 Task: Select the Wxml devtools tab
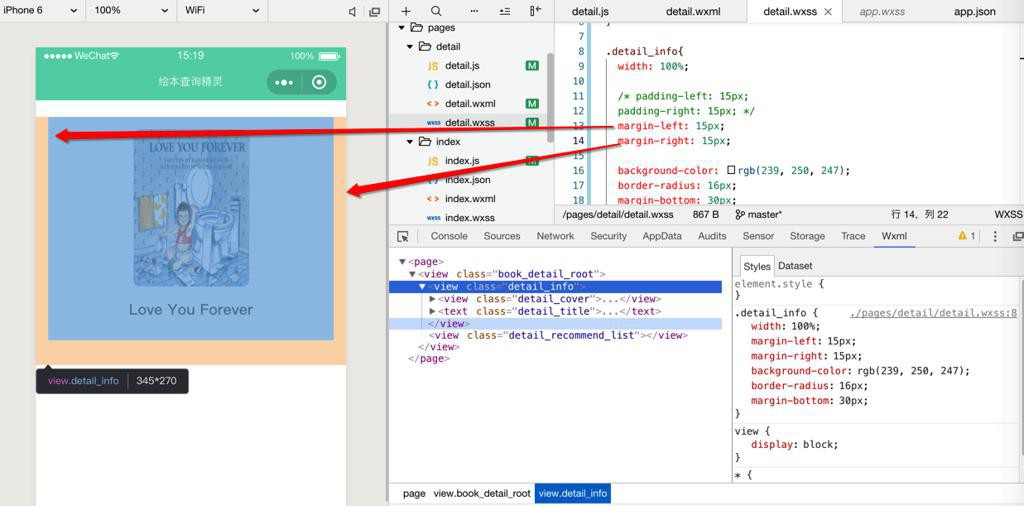pos(894,236)
